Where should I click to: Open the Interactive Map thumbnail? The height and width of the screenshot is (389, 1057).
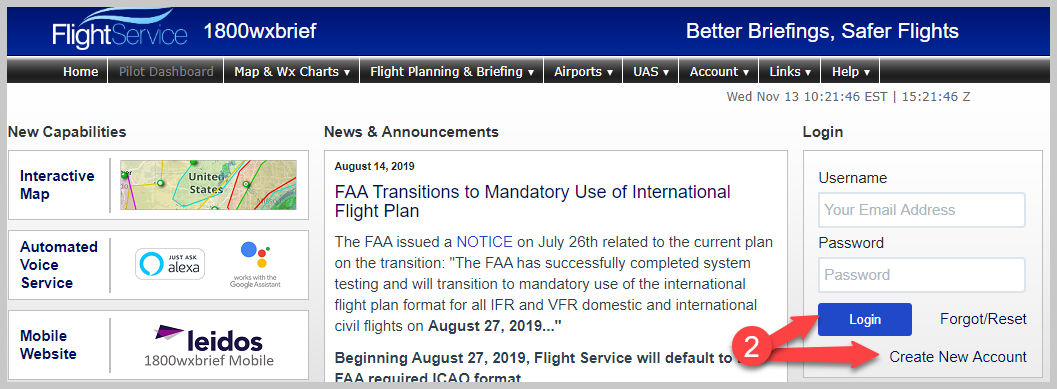[208, 185]
